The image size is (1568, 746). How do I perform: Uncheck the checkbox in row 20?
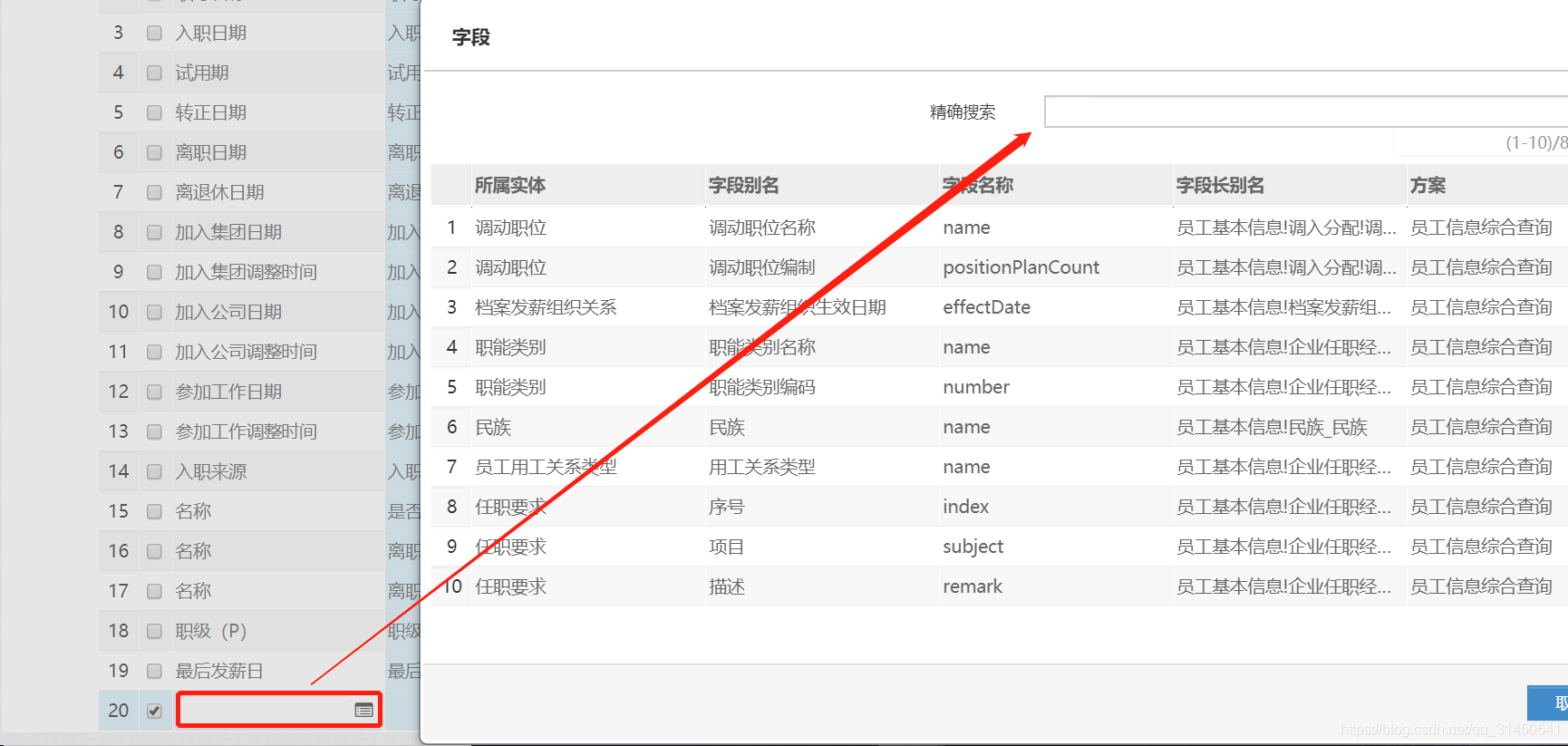click(x=154, y=711)
